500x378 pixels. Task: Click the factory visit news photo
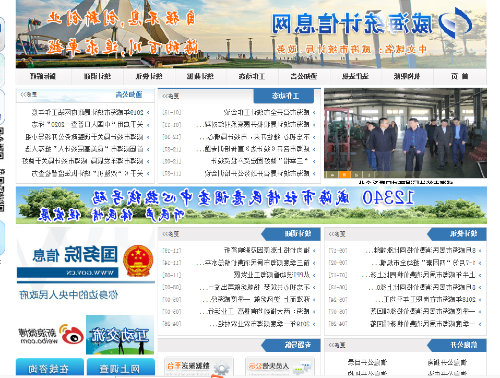click(405, 133)
